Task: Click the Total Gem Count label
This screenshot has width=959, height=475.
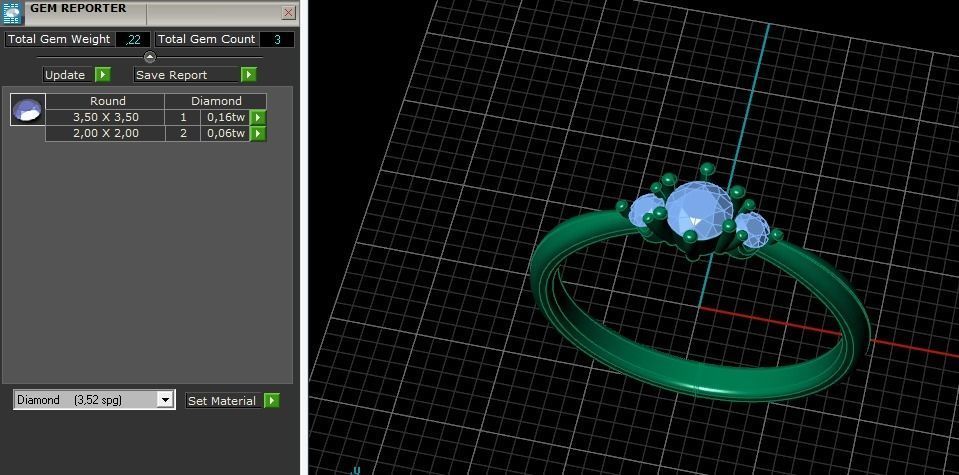Action: pyautogui.click(x=207, y=39)
